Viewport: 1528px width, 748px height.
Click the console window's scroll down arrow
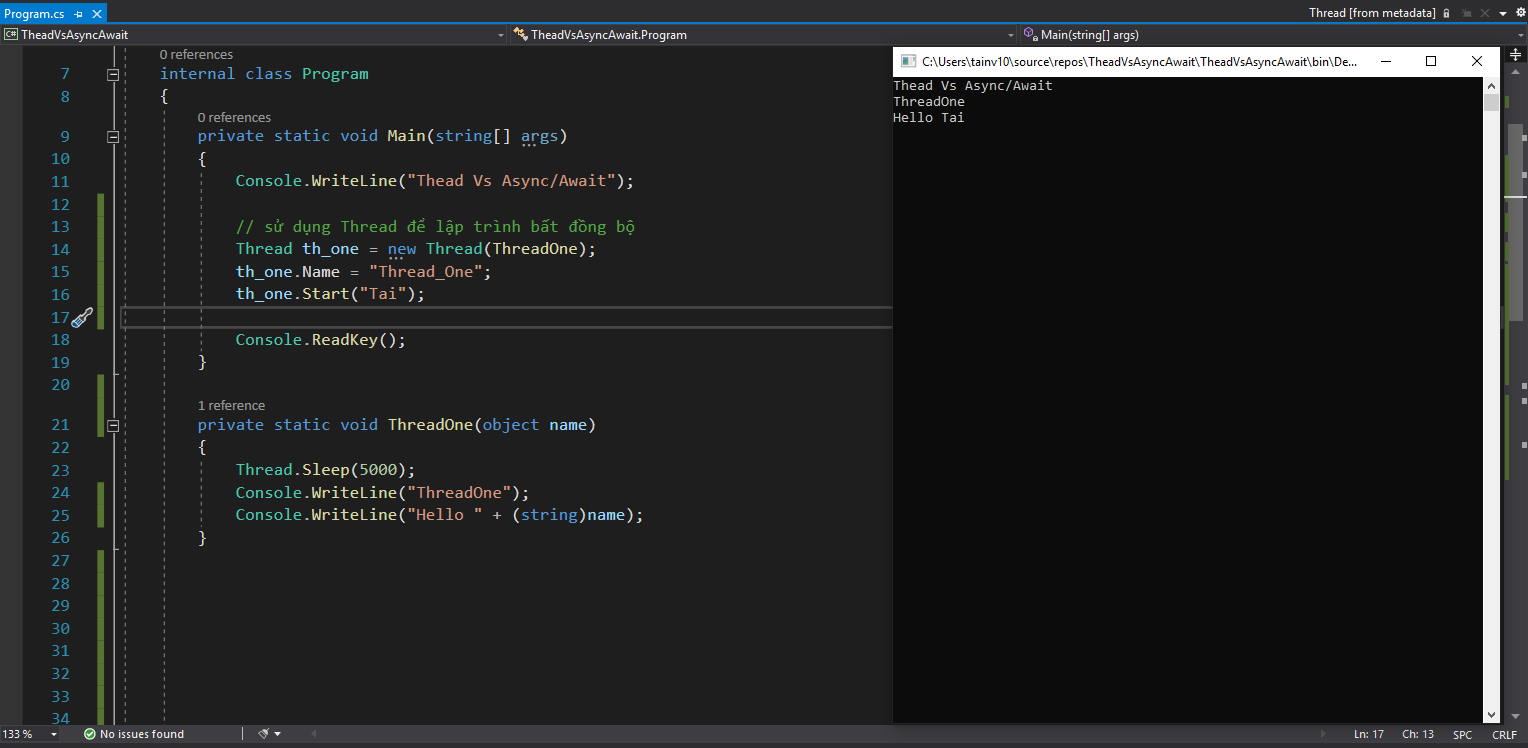click(1491, 714)
